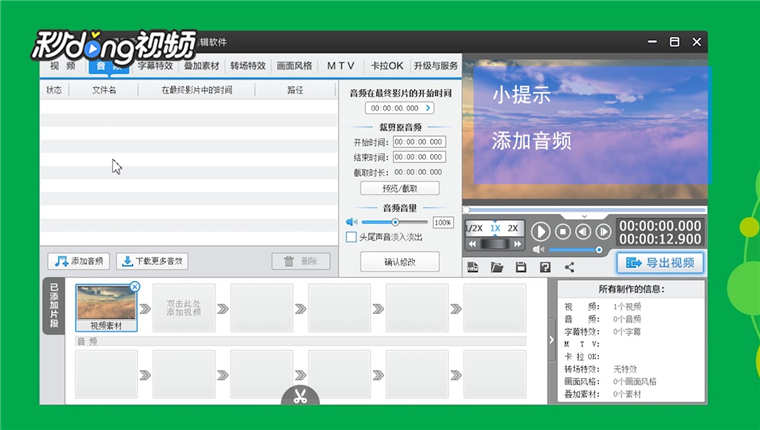Minimize the application window
Image resolution: width=760 pixels, height=430 pixels.
click(652, 42)
